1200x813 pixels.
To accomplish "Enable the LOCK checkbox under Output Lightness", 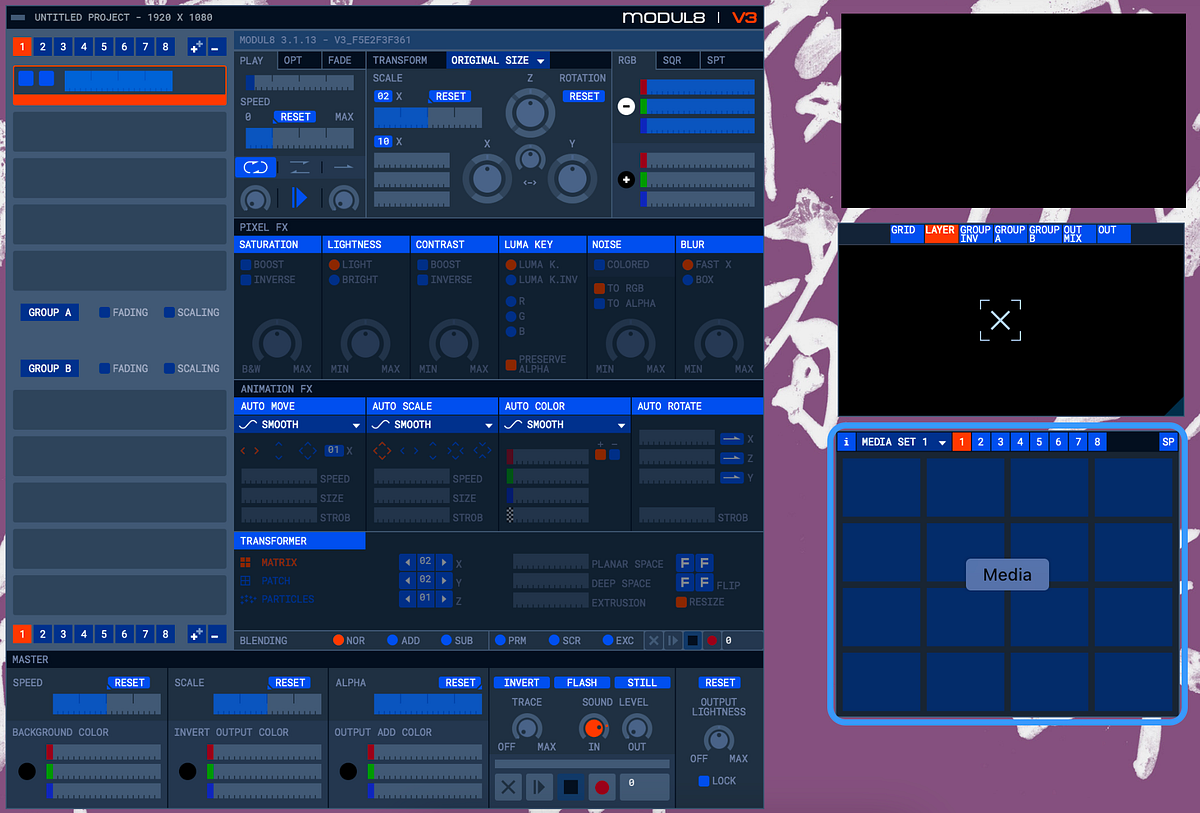I will pos(704,781).
